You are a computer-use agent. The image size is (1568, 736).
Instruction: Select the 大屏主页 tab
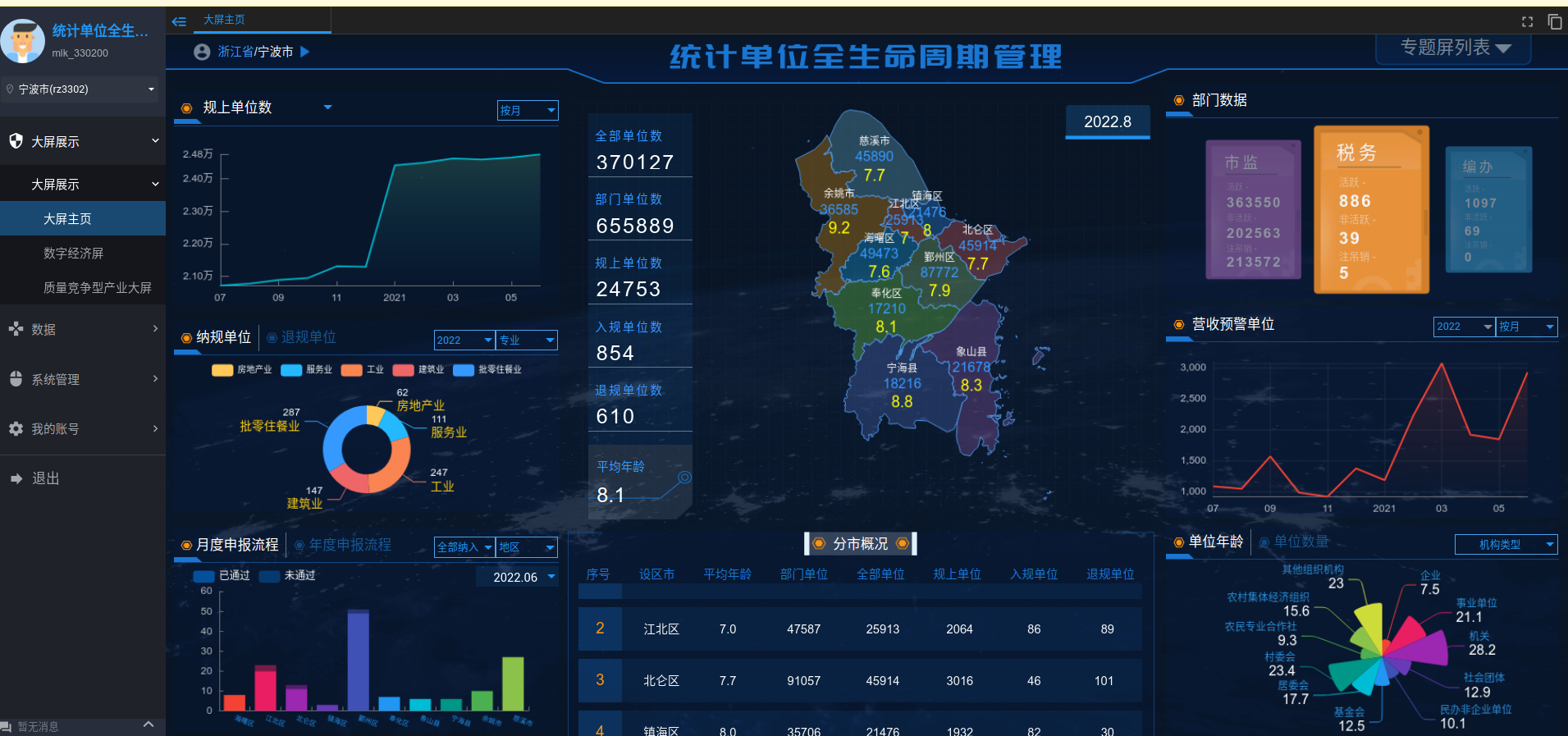224,20
